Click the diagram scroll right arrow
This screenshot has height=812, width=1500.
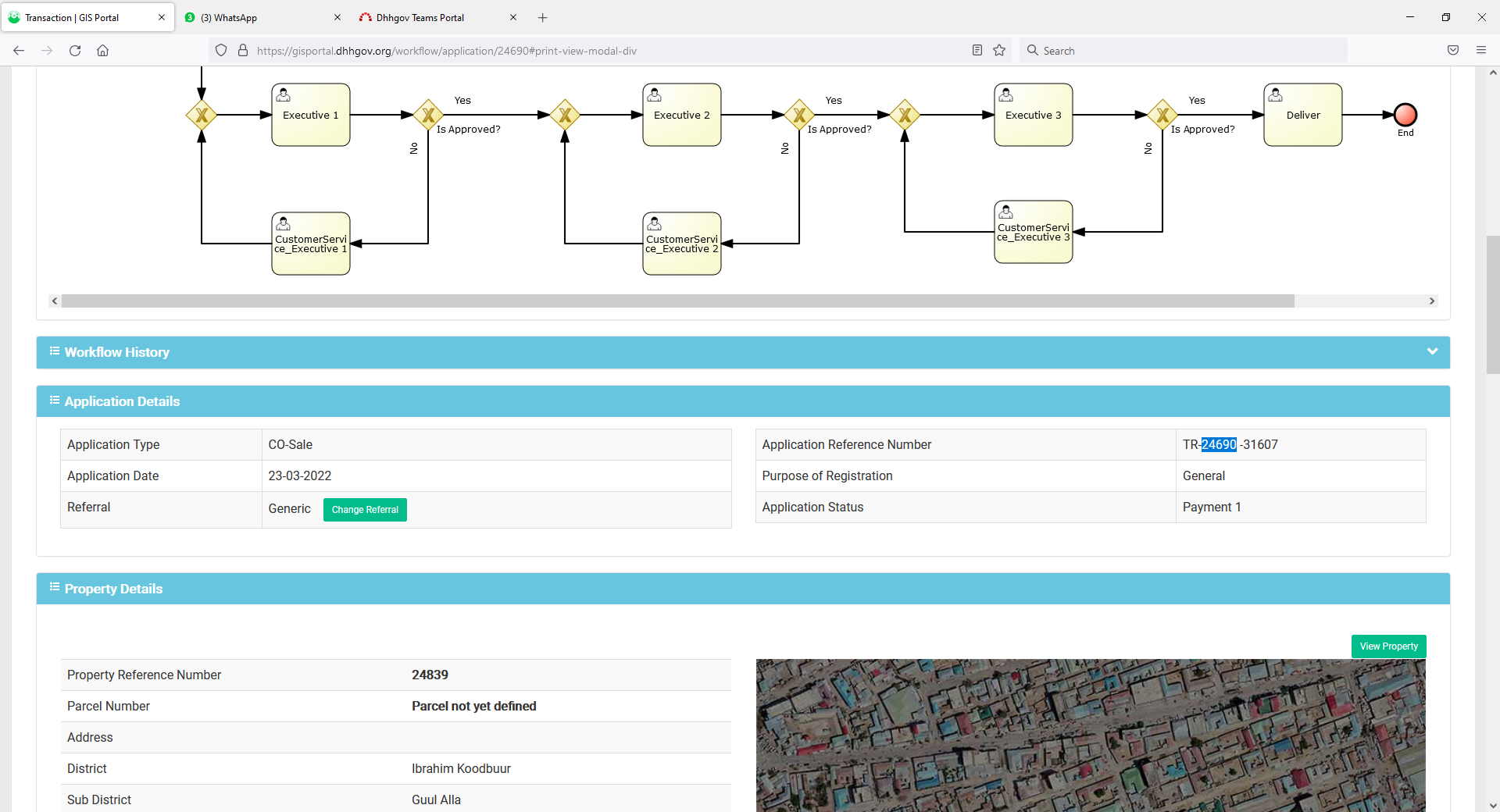(x=1432, y=301)
